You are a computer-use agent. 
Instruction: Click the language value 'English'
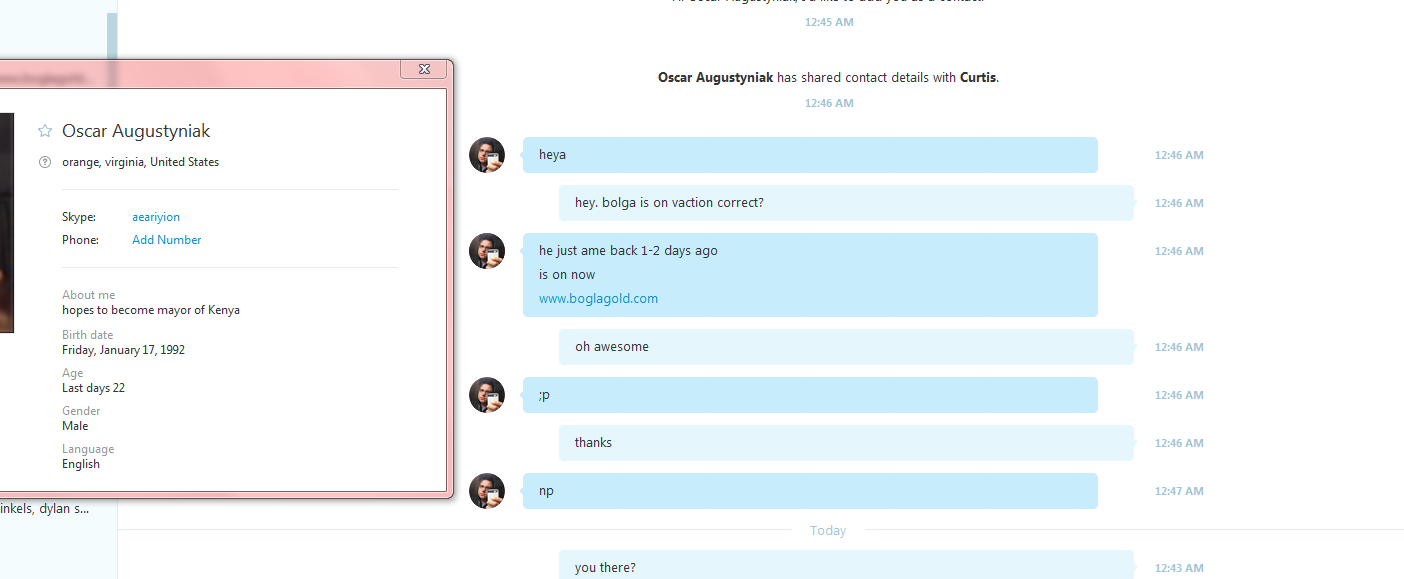pyautogui.click(x=81, y=464)
